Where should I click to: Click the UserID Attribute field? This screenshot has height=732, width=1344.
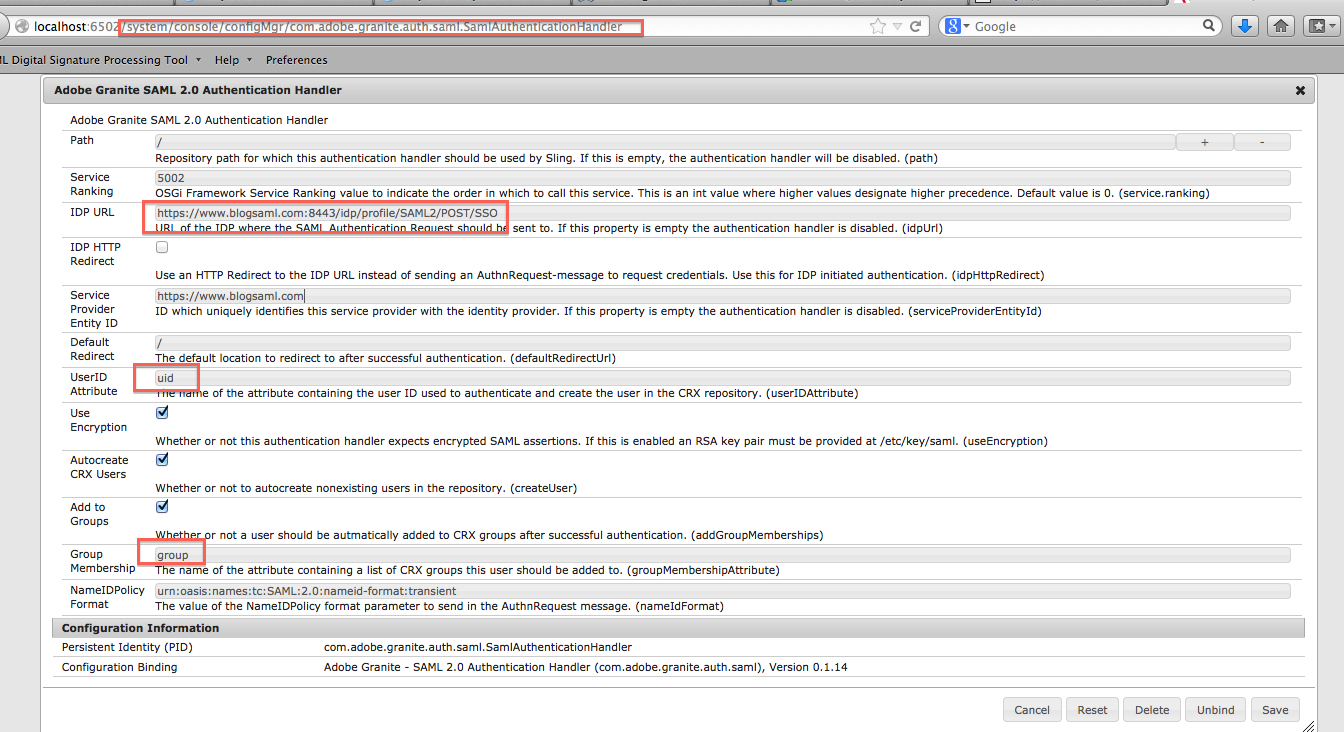tap(722, 378)
